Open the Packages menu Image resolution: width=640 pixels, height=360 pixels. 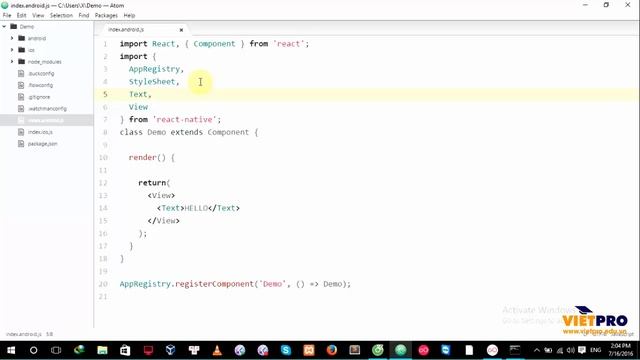coord(106,16)
